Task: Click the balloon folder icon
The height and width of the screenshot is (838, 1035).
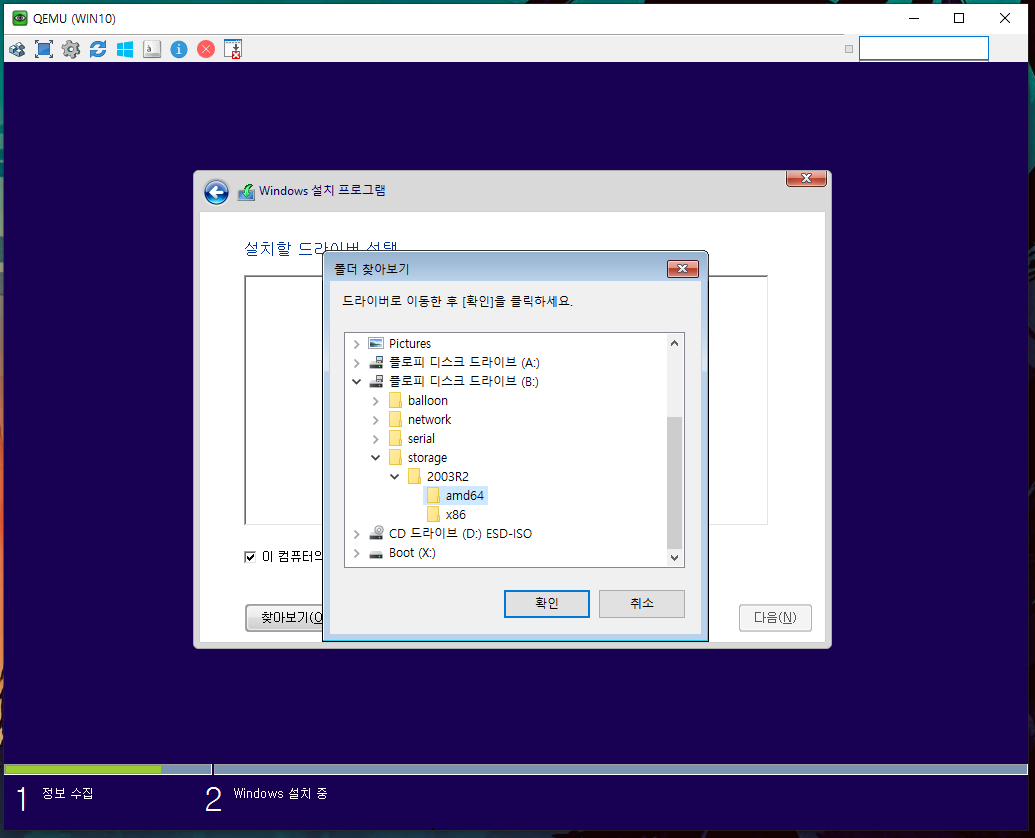Action: 395,401
